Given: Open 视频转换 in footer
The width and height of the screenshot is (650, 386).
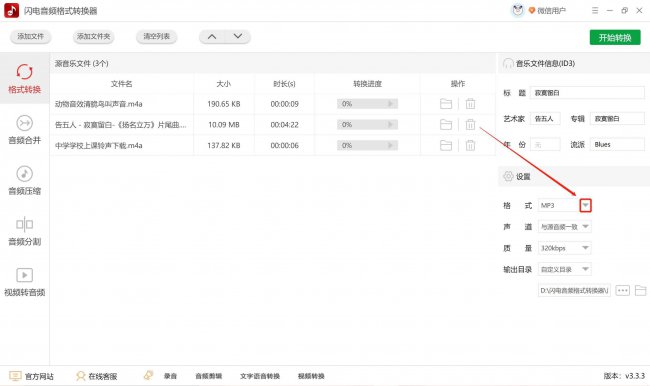Looking at the screenshot, I should tap(311, 376).
